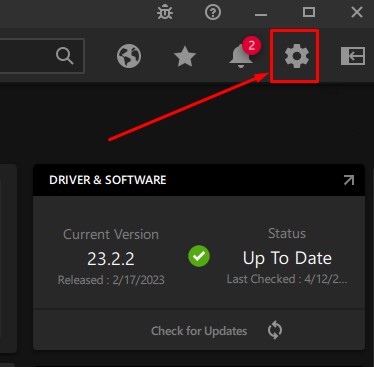Click the refresh arrows icon
Screen dimensions: 374x367
(275, 330)
